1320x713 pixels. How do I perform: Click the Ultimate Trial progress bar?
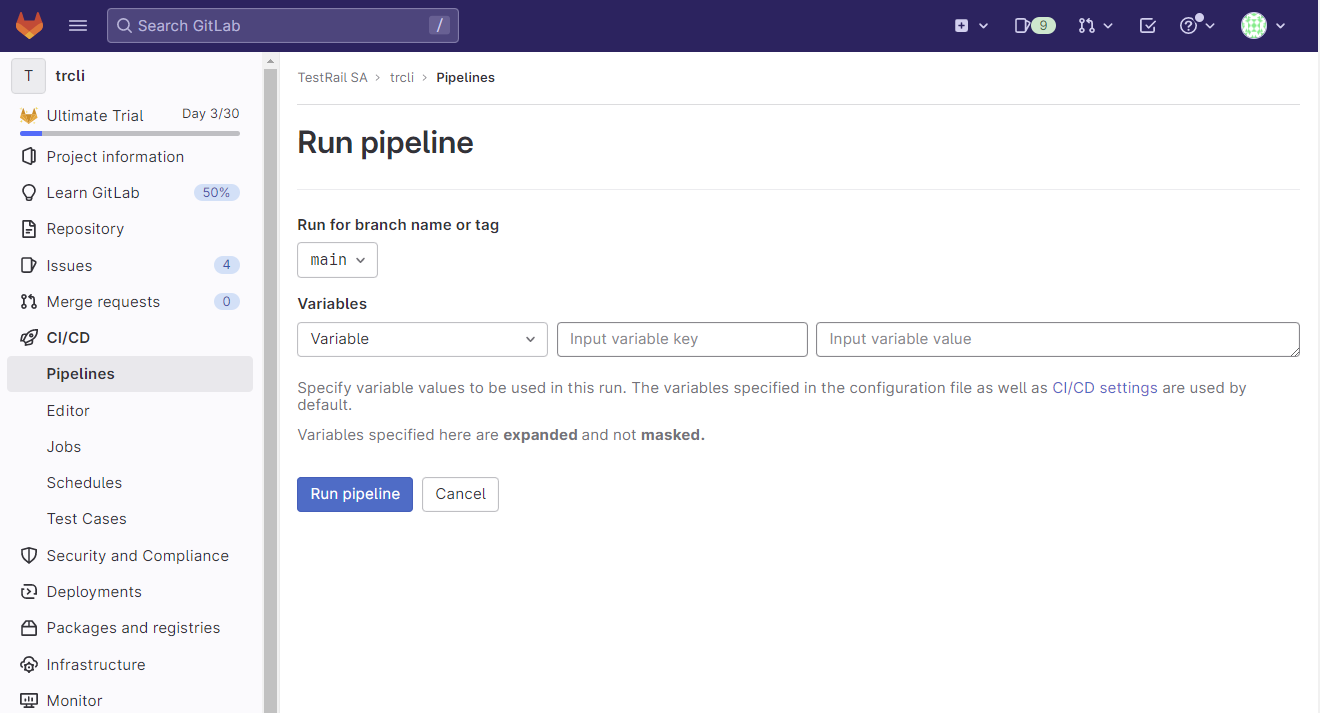pos(130,133)
